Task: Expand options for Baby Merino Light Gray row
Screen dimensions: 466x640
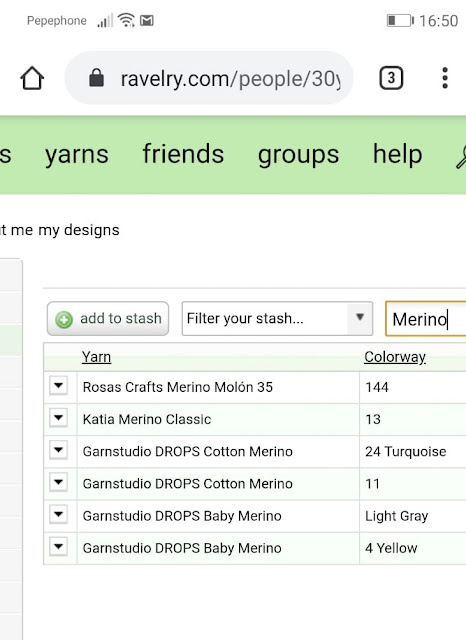Action: [58, 515]
